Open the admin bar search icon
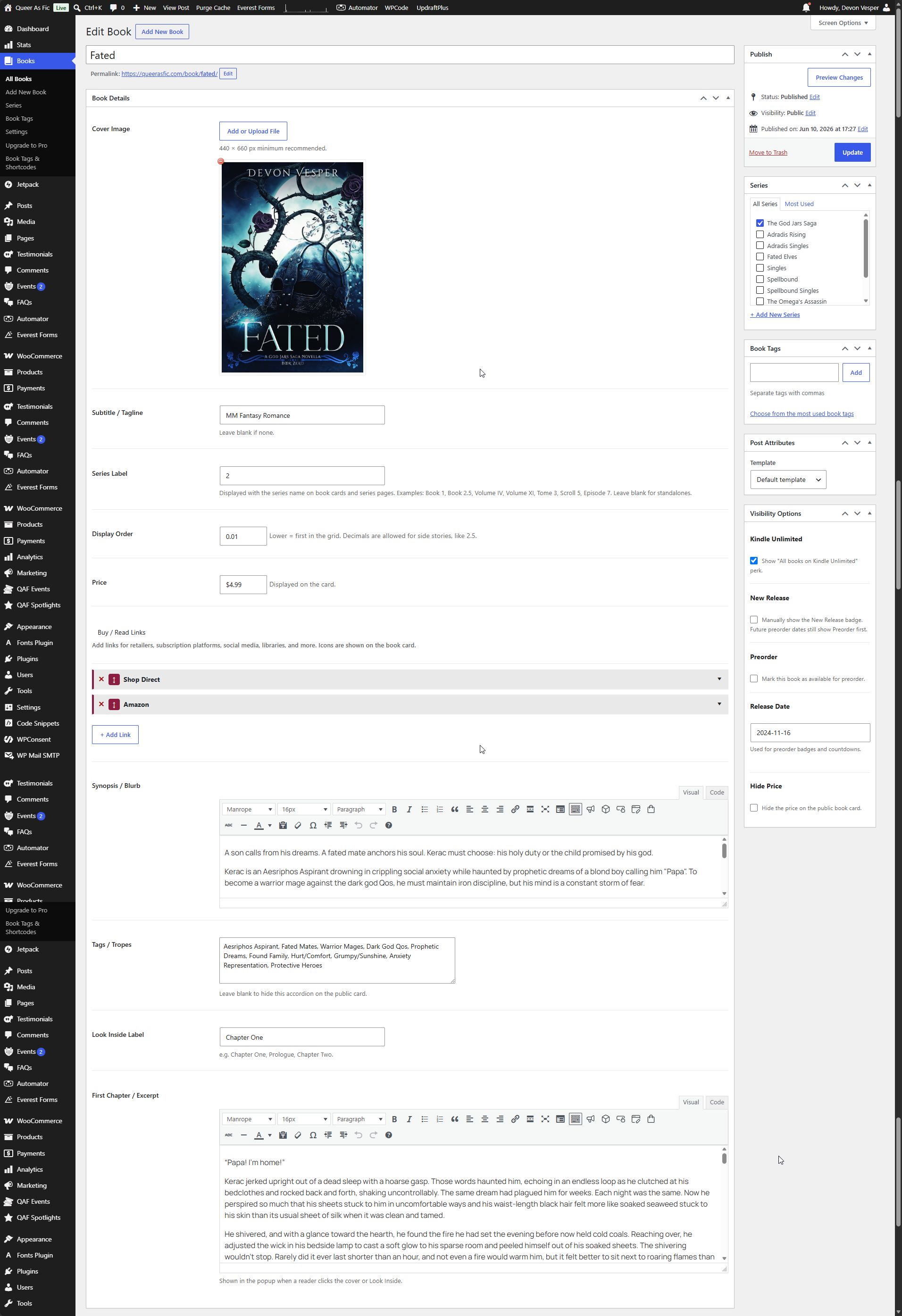 pyautogui.click(x=77, y=8)
